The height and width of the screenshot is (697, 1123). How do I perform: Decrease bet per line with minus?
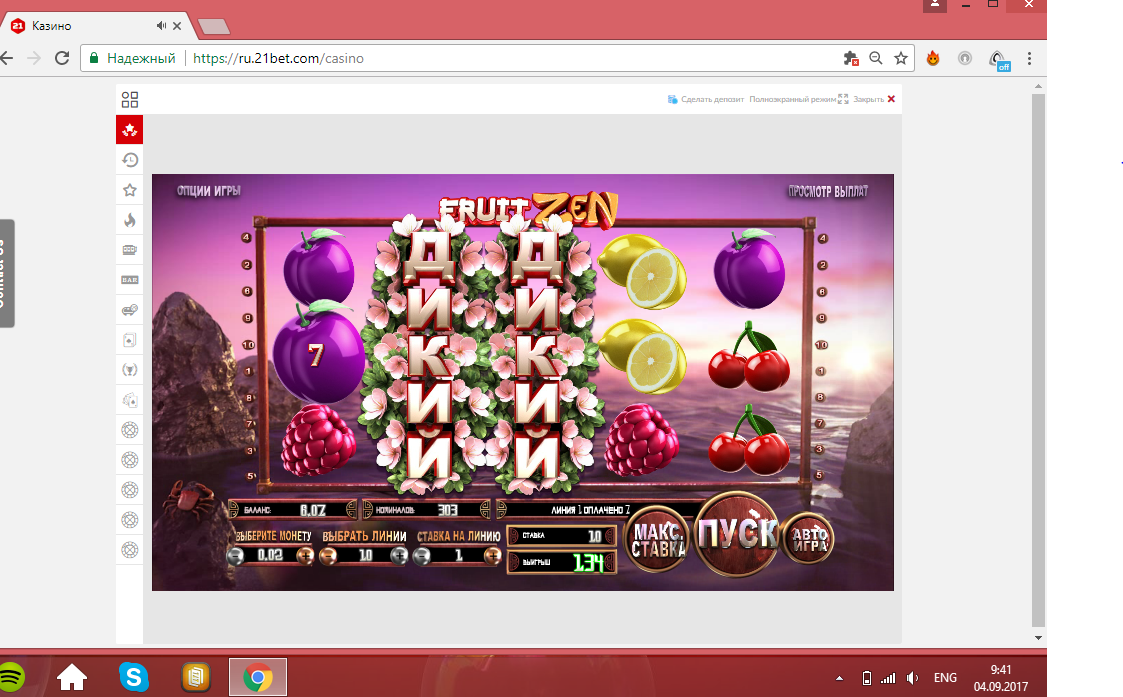pos(423,556)
